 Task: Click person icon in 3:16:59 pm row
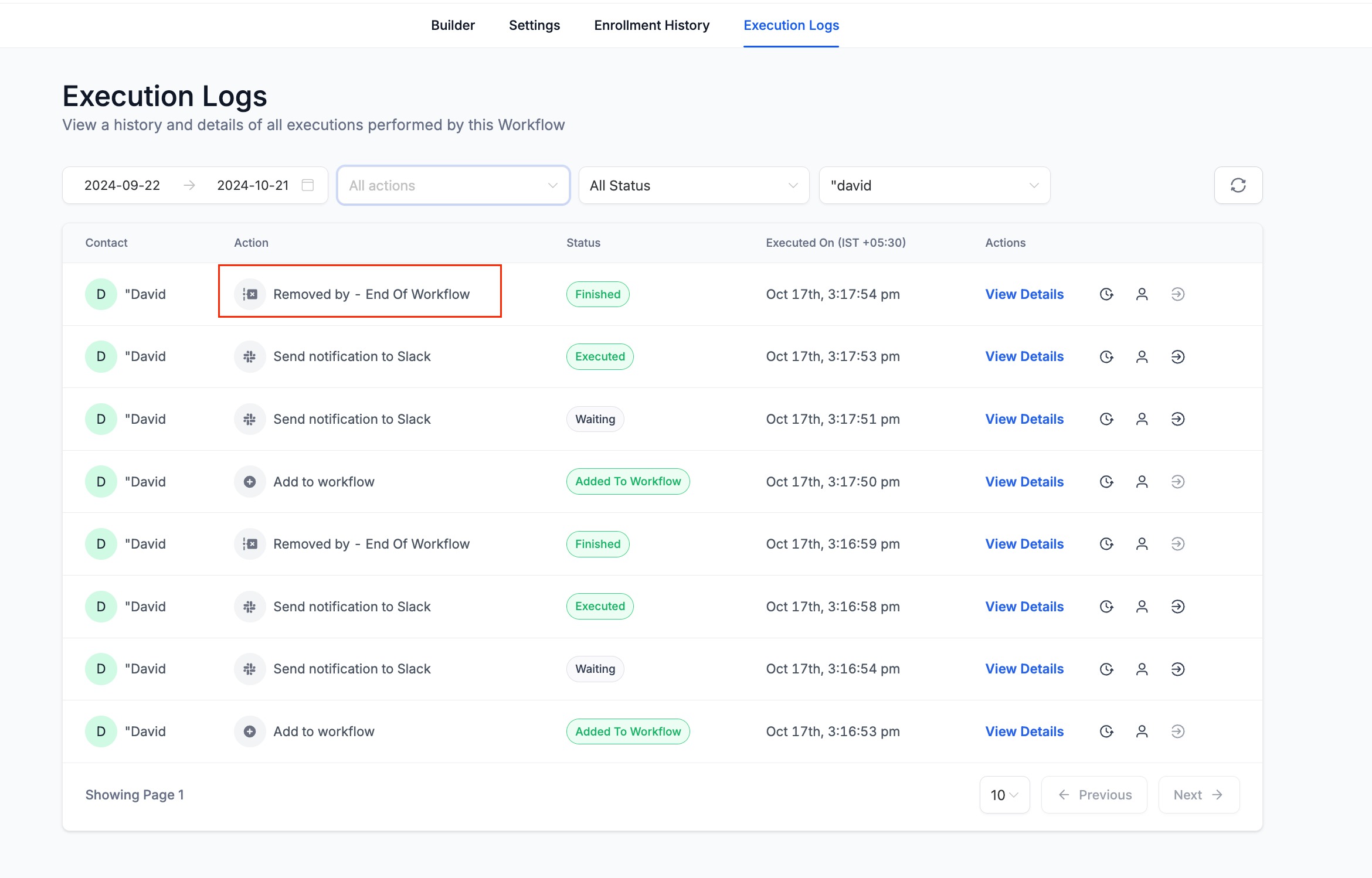[x=1142, y=544]
